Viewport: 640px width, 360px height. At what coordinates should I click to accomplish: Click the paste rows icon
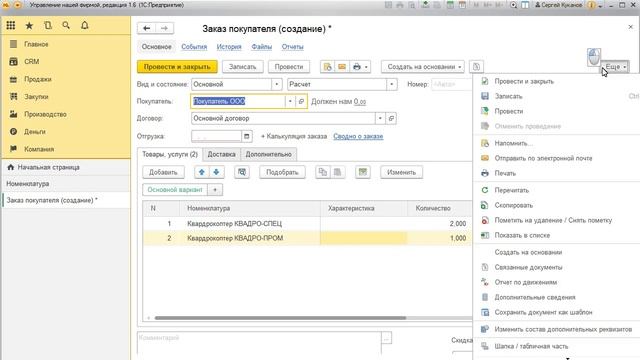(x=338, y=172)
